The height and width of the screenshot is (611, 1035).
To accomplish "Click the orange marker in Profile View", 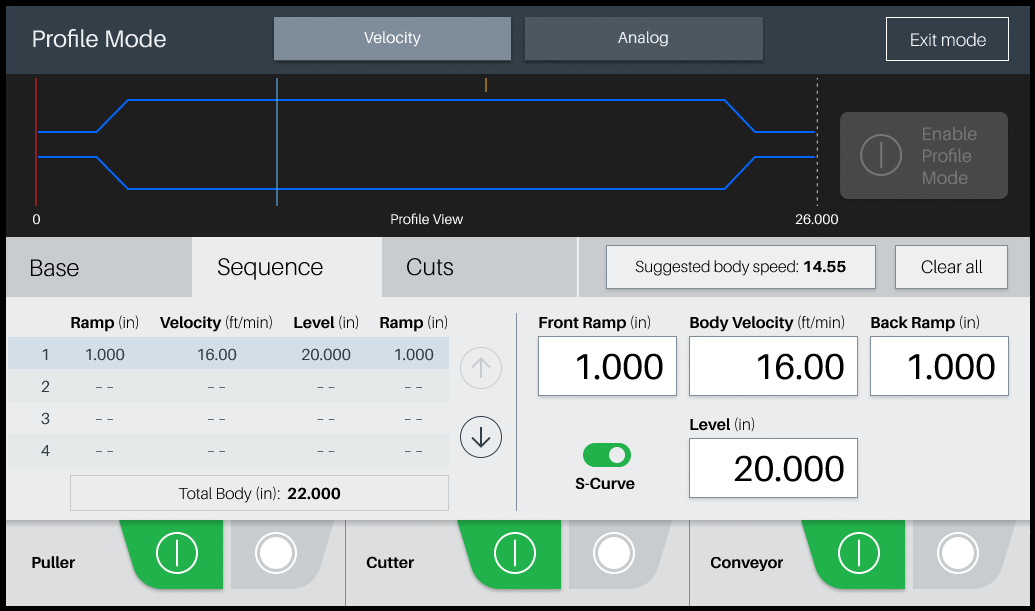I will (x=486, y=85).
